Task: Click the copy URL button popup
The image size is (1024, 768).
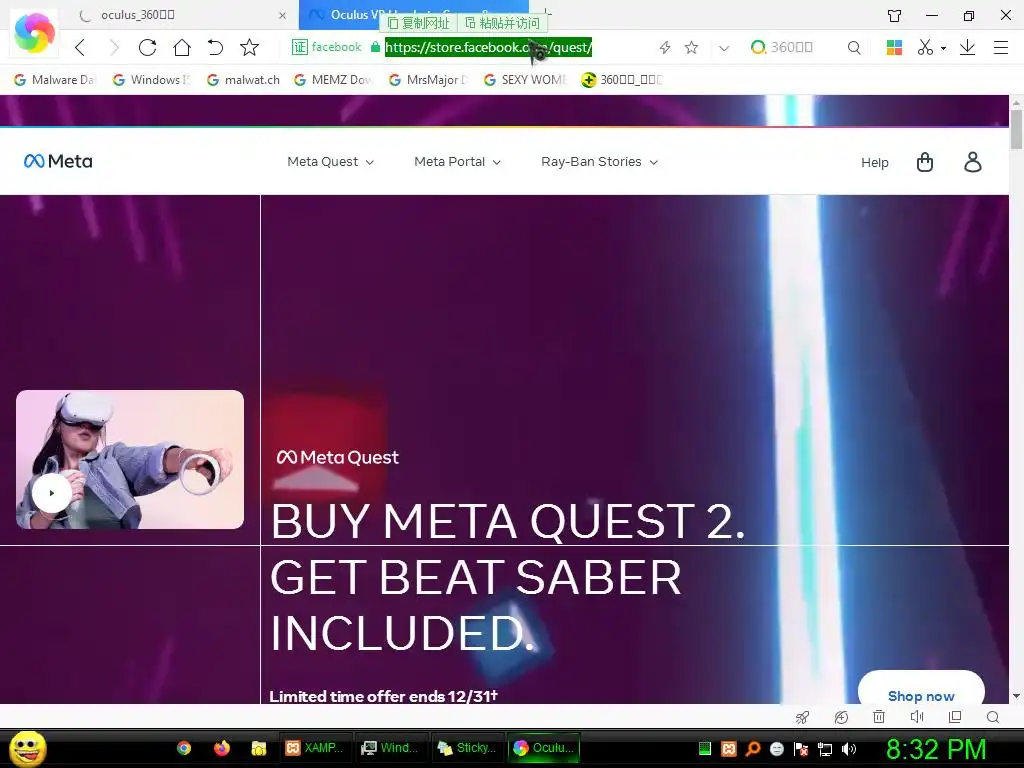Action: (x=419, y=24)
